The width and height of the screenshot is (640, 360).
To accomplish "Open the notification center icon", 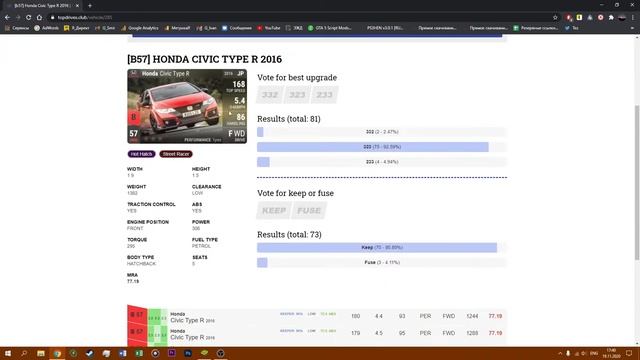I will 629,353.
